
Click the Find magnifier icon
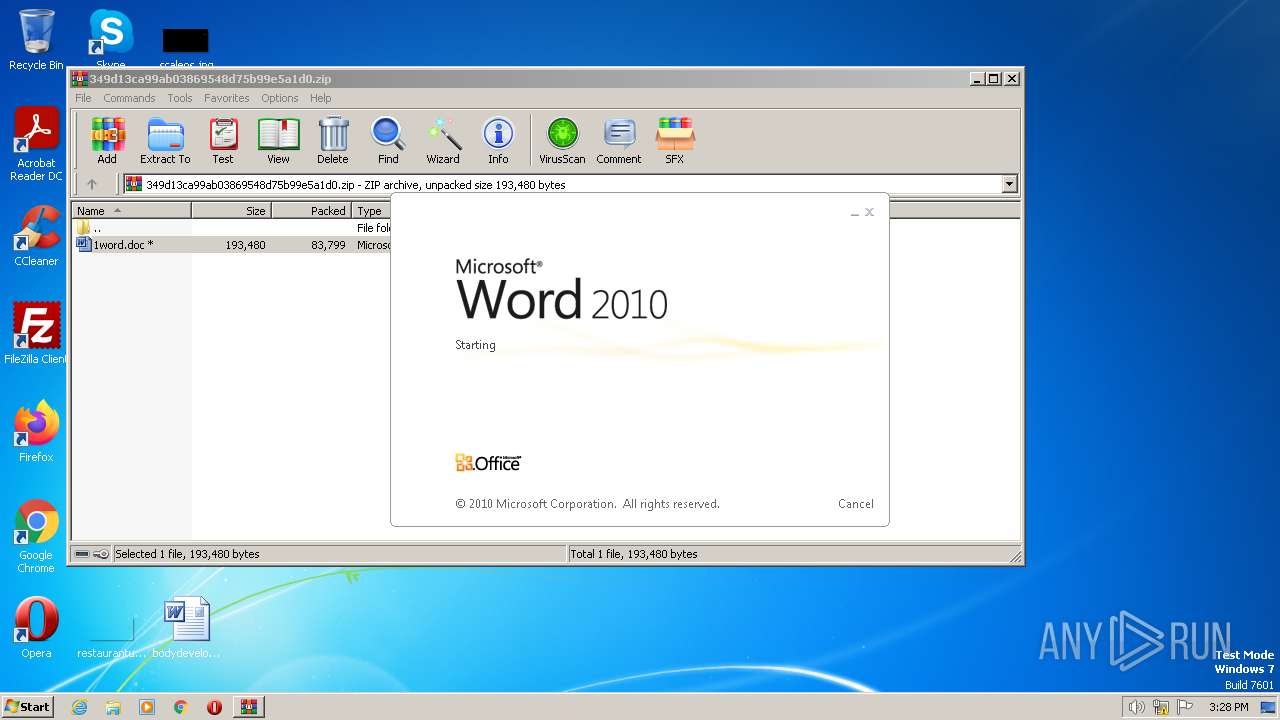click(388, 140)
